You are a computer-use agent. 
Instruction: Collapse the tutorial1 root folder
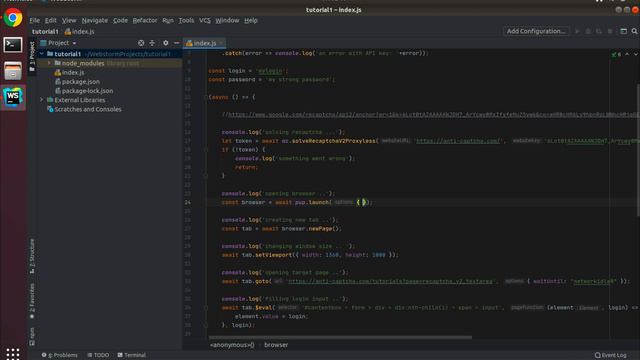coord(42,54)
